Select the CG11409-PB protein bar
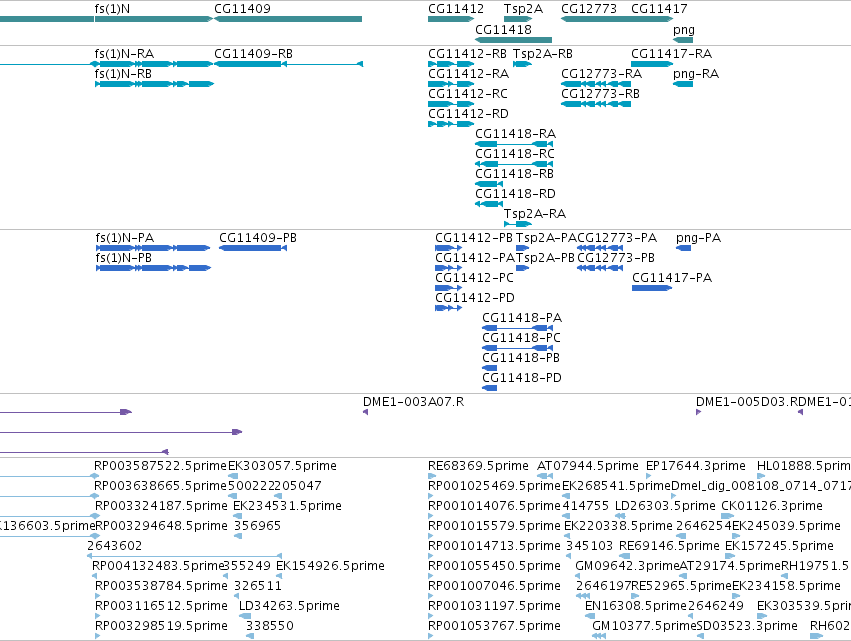The height and width of the screenshot is (641, 851). pos(253,248)
